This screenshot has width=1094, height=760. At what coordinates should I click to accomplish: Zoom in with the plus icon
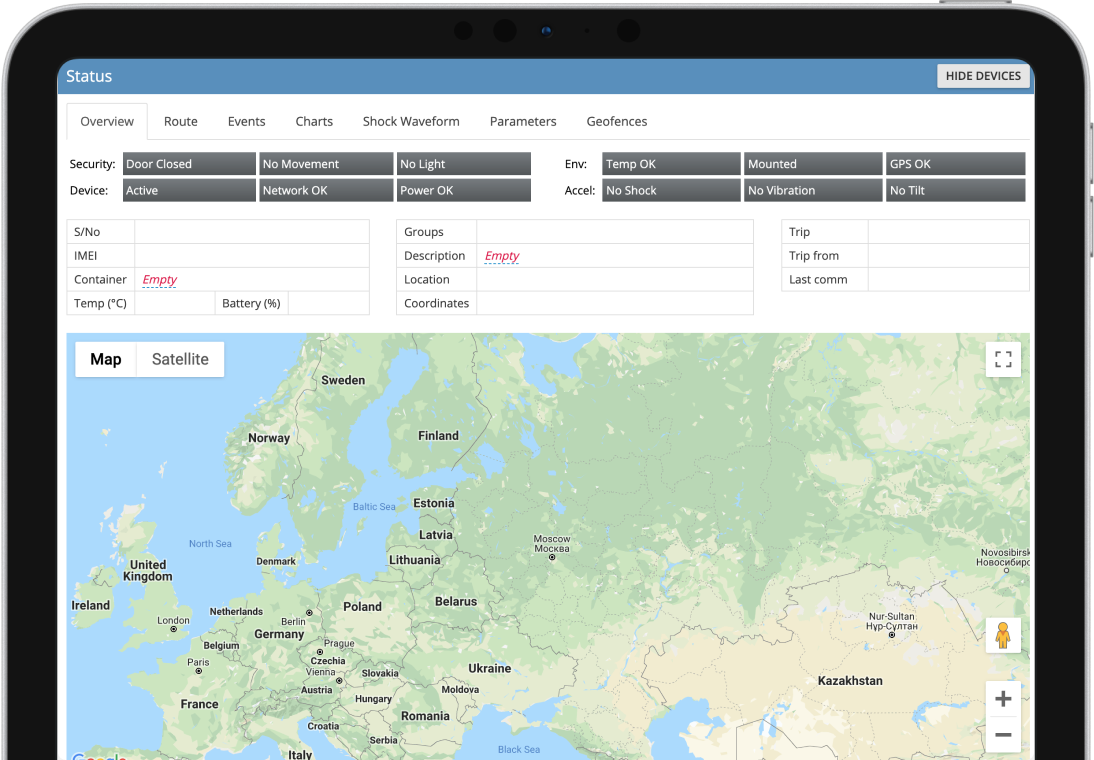pos(1003,699)
